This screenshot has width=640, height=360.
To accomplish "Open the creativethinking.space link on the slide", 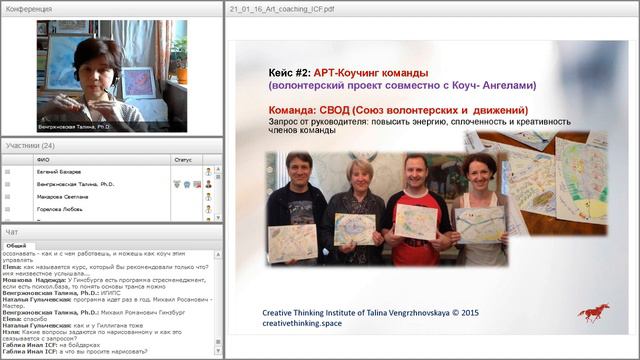I will 302,323.
